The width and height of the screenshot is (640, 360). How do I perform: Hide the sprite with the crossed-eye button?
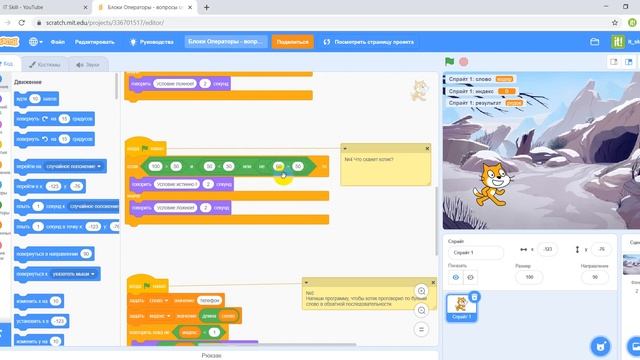point(470,277)
